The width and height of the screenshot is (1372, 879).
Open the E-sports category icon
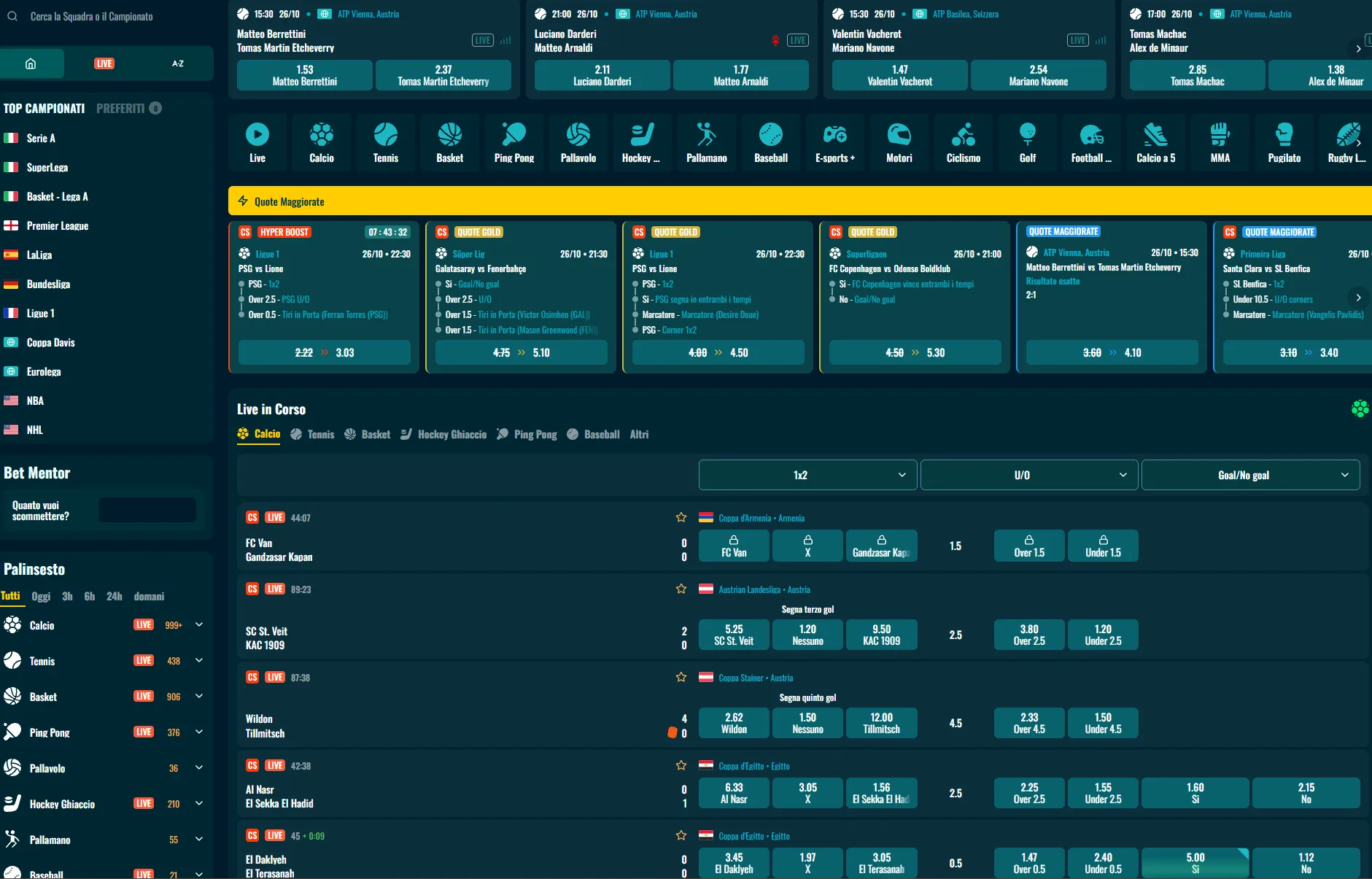835,142
